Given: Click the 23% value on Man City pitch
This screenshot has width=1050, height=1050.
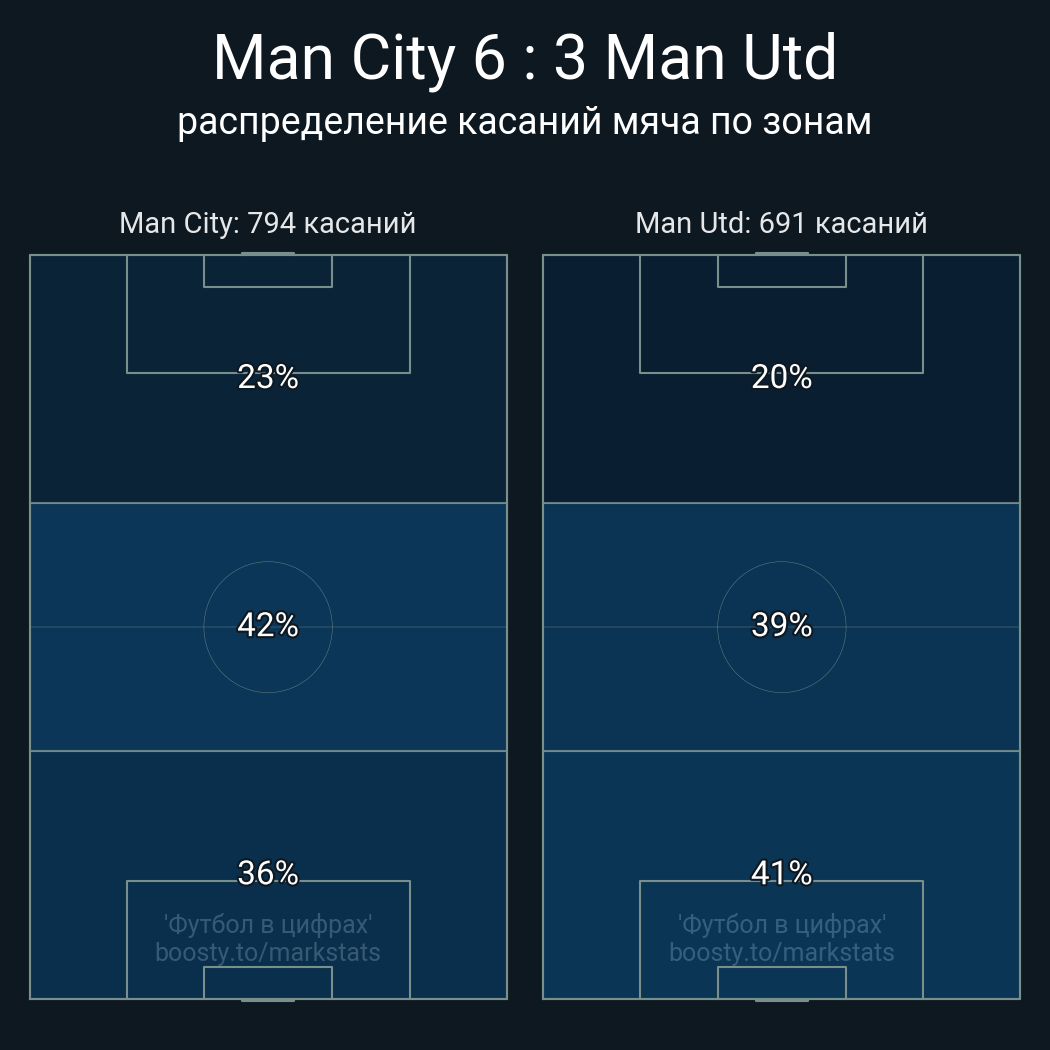Looking at the screenshot, I should pyautogui.click(x=268, y=377).
